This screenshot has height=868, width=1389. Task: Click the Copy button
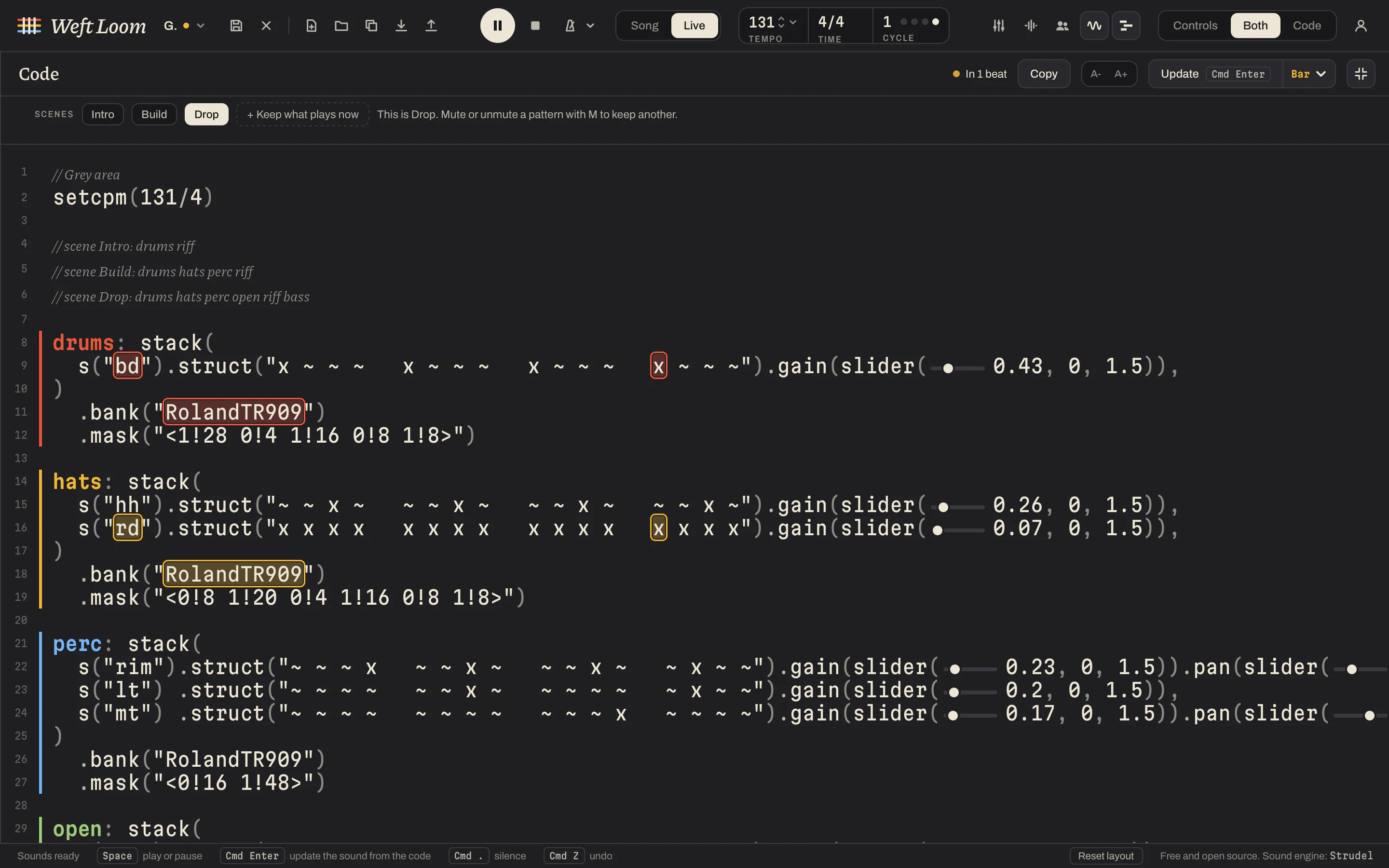(1044, 73)
